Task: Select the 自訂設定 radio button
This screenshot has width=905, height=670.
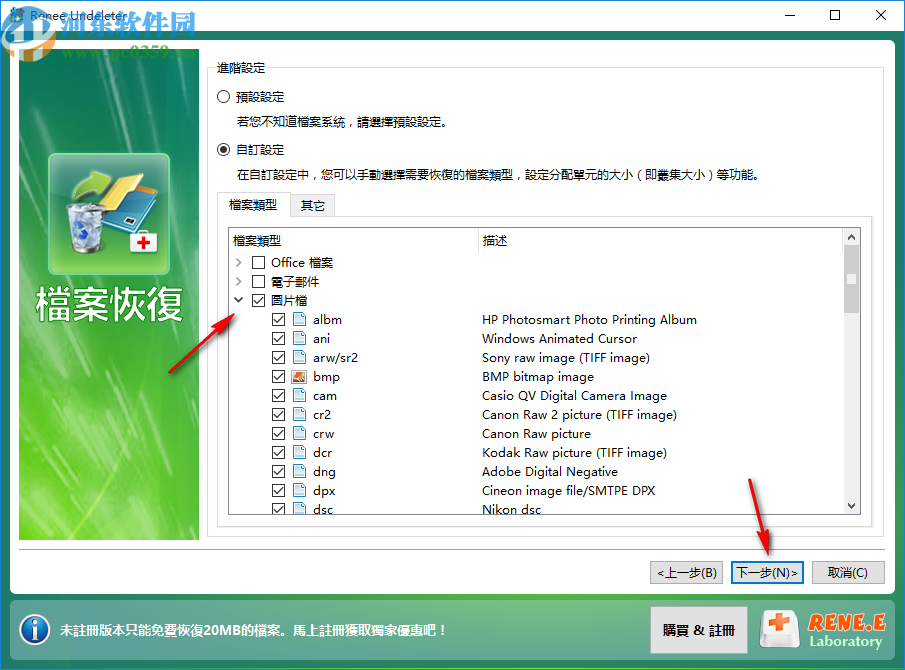Action: (223, 149)
